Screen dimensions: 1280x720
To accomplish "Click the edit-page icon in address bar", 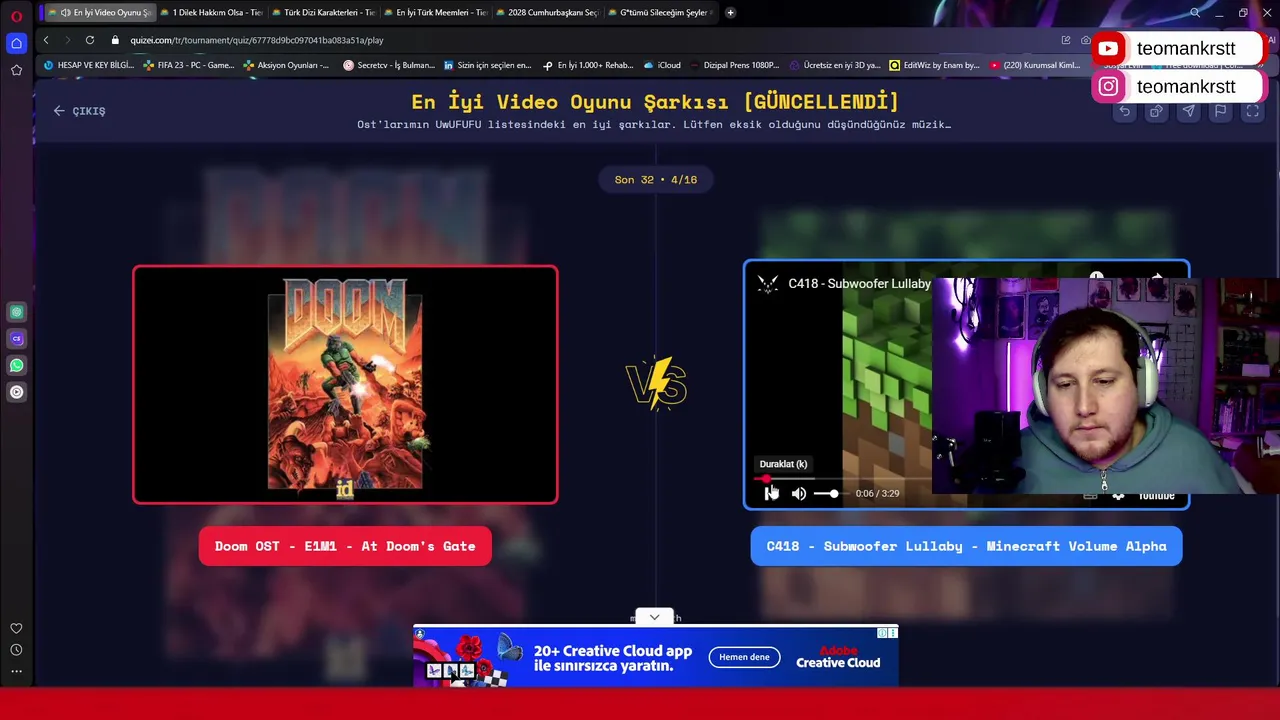I will point(1066,40).
